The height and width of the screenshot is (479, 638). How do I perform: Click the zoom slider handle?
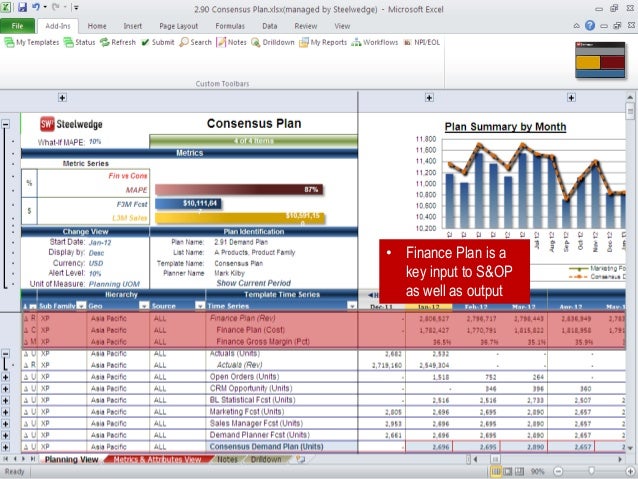coord(591,471)
